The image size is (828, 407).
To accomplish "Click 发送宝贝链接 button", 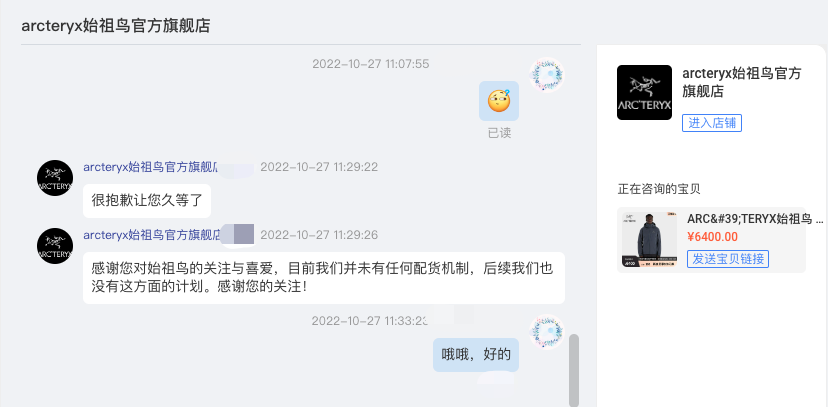I will pos(728,259).
